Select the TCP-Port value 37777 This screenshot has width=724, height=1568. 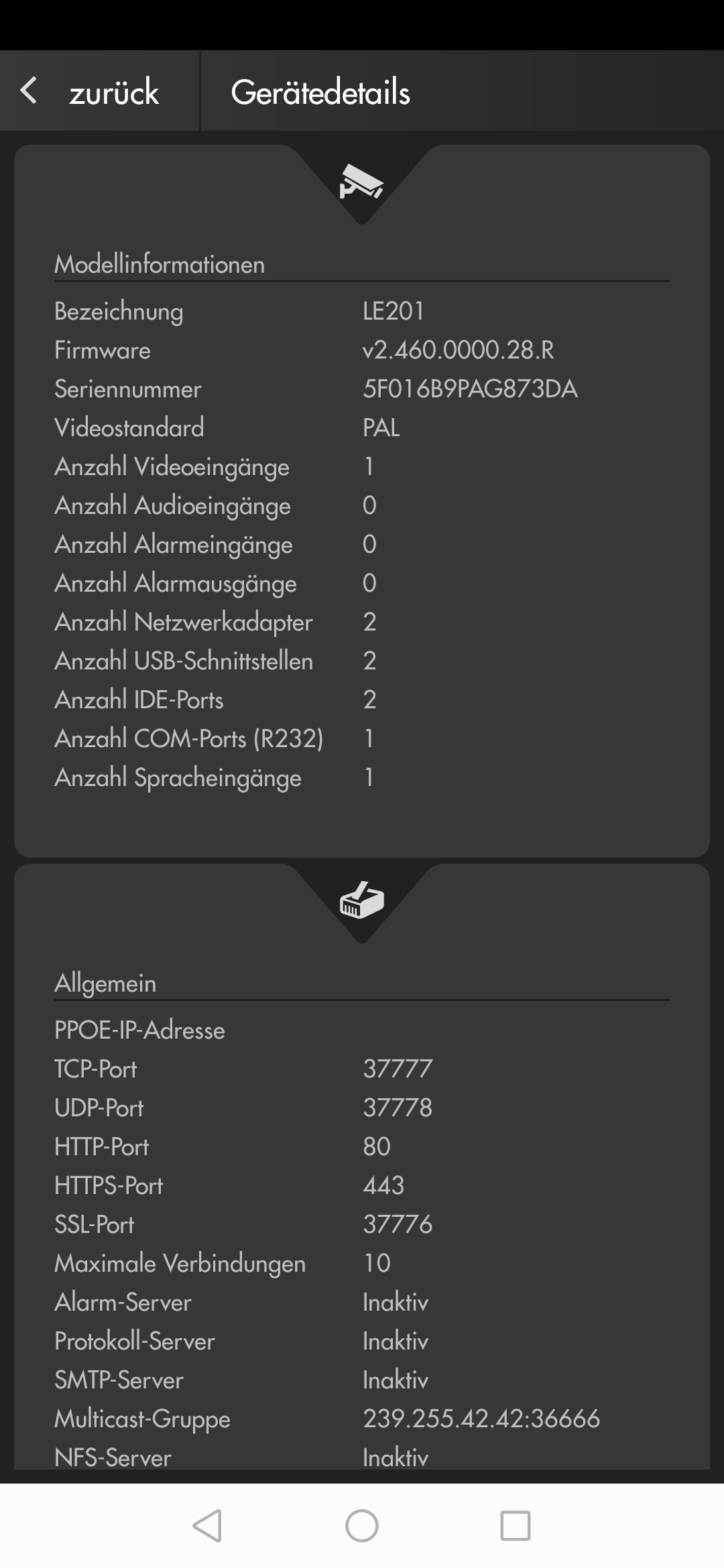[x=398, y=1069]
